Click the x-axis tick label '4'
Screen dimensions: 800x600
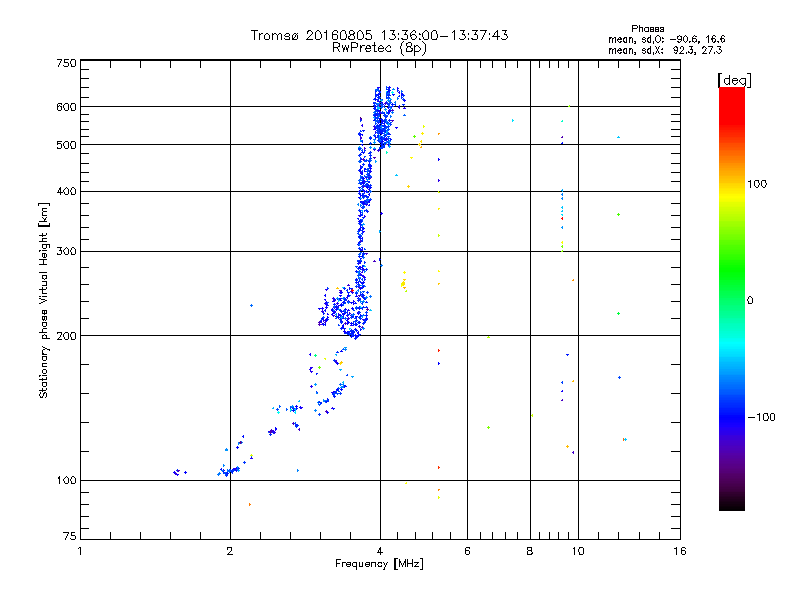click(380, 551)
